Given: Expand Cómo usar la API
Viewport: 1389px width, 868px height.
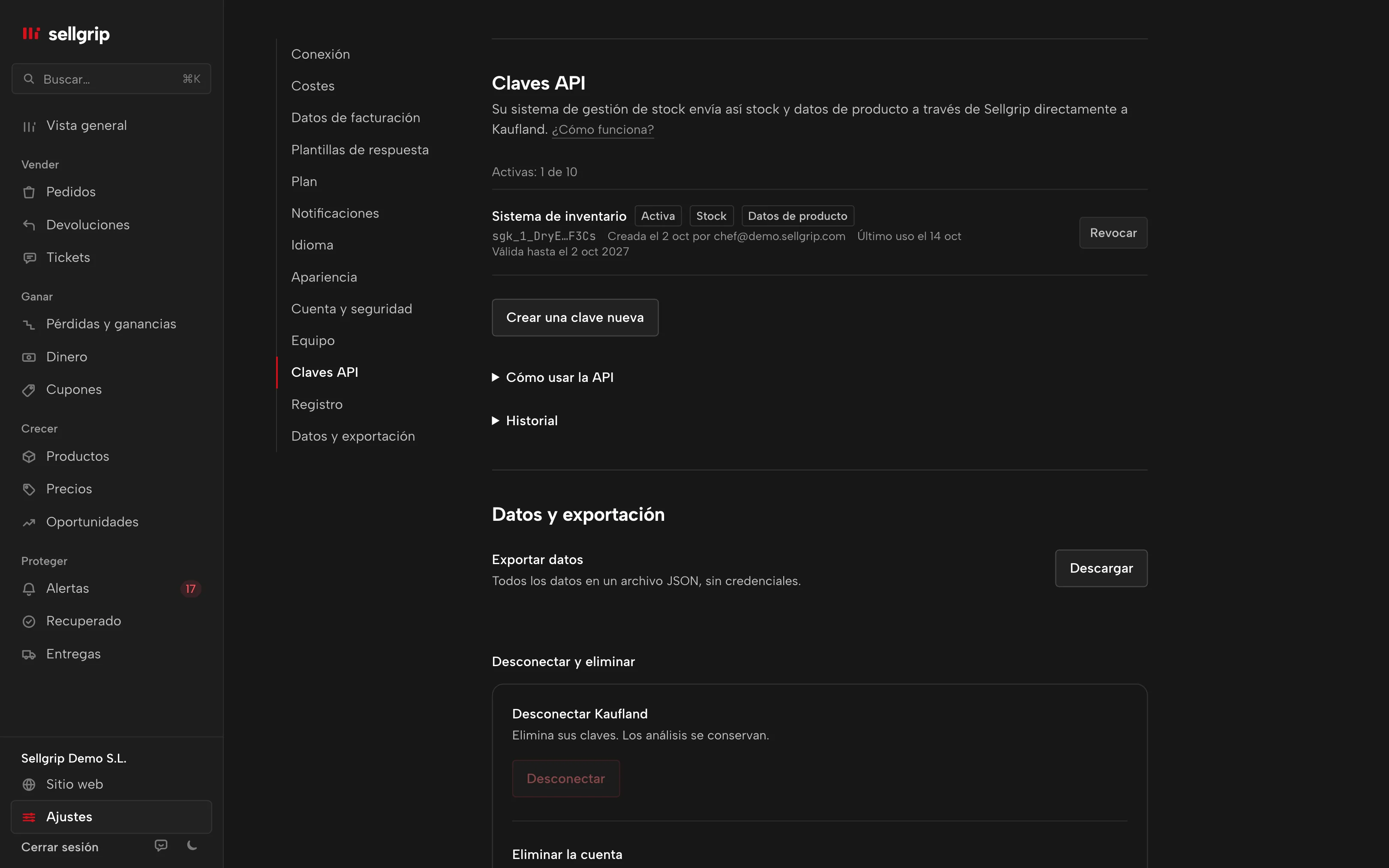Looking at the screenshot, I should (x=553, y=377).
